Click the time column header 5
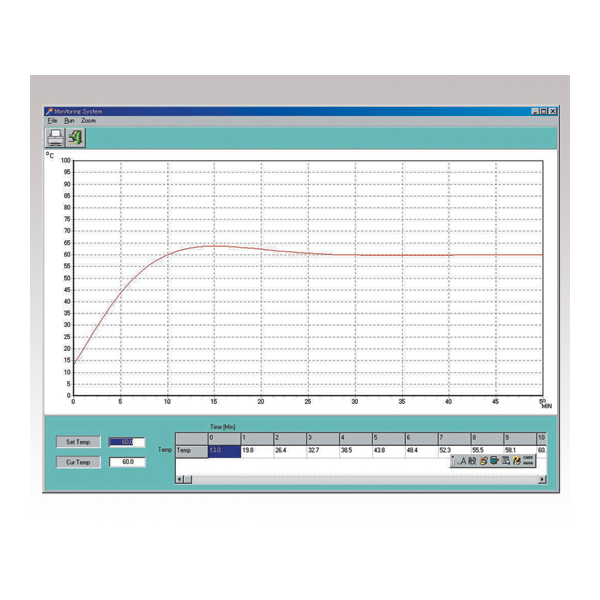The width and height of the screenshot is (600, 600). click(389, 439)
